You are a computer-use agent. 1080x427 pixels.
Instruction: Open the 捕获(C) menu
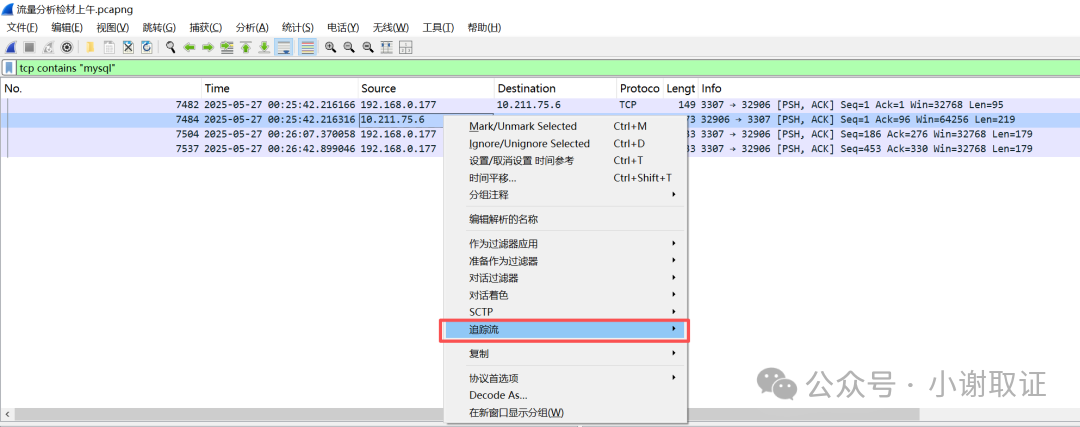pyautogui.click(x=206, y=28)
